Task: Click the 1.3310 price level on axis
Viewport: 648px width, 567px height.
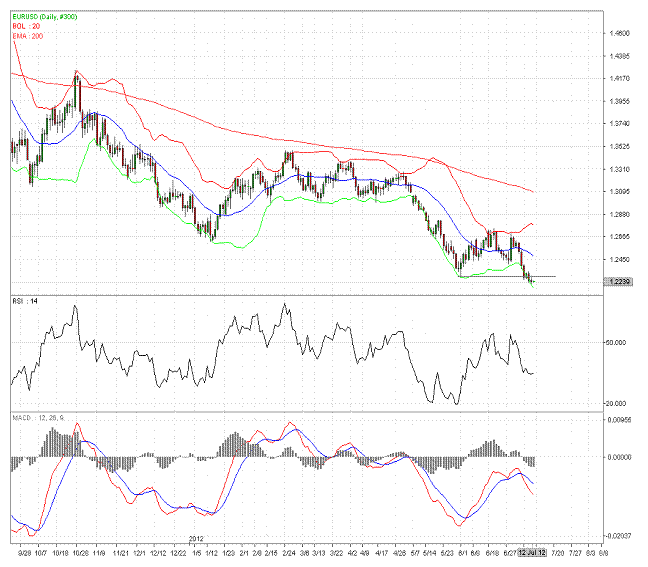Action: click(x=619, y=169)
